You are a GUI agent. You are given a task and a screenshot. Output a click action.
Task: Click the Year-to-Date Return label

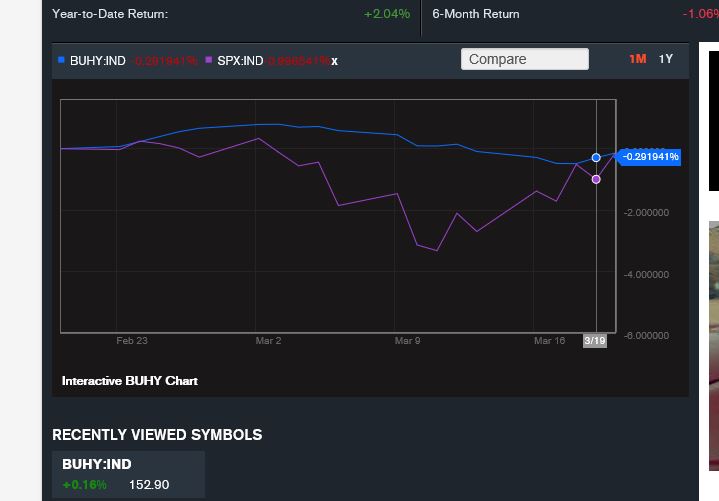(x=110, y=14)
